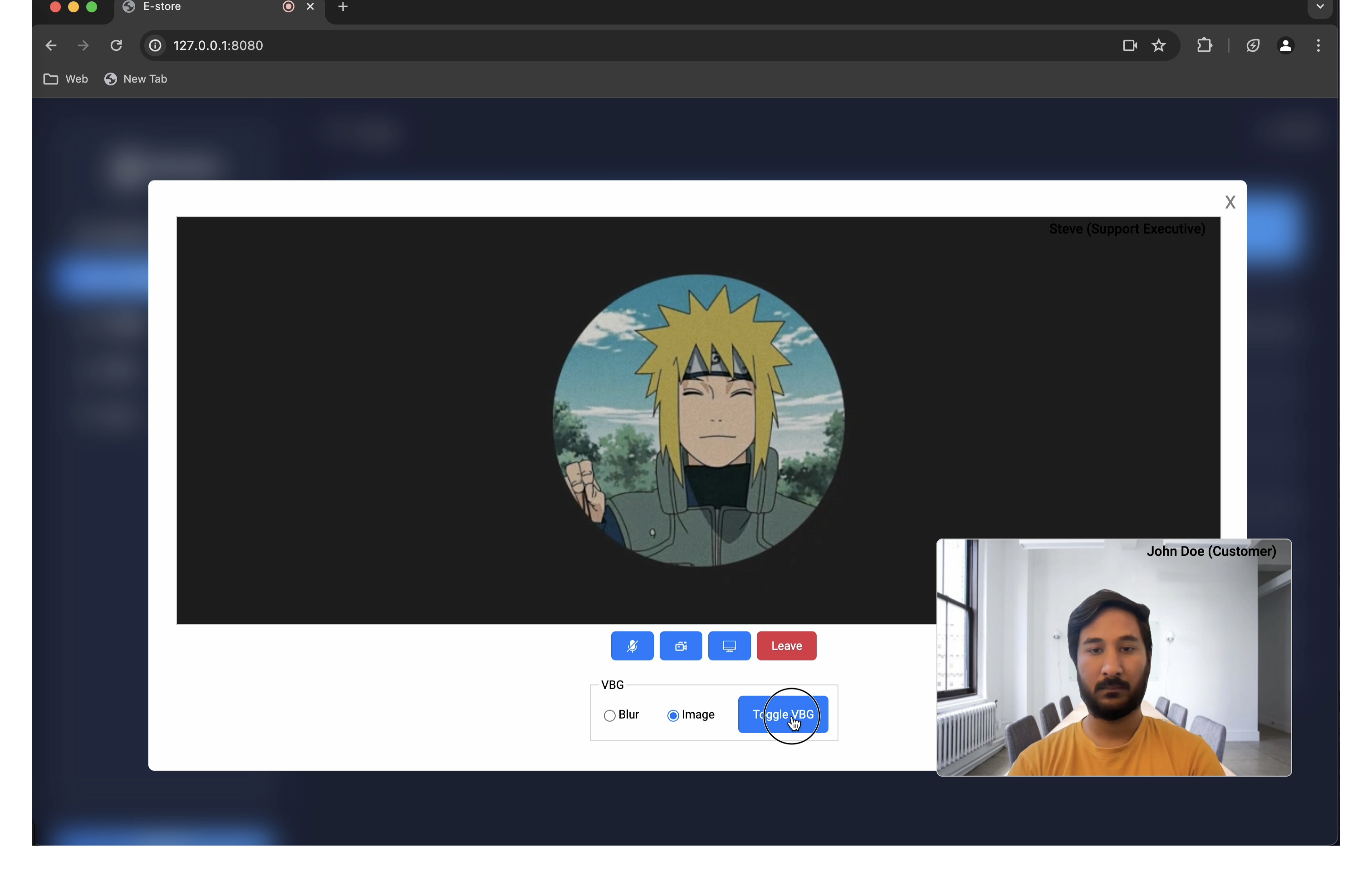Bookmark this page with star icon
This screenshot has width=1372, height=891.
(1159, 45)
